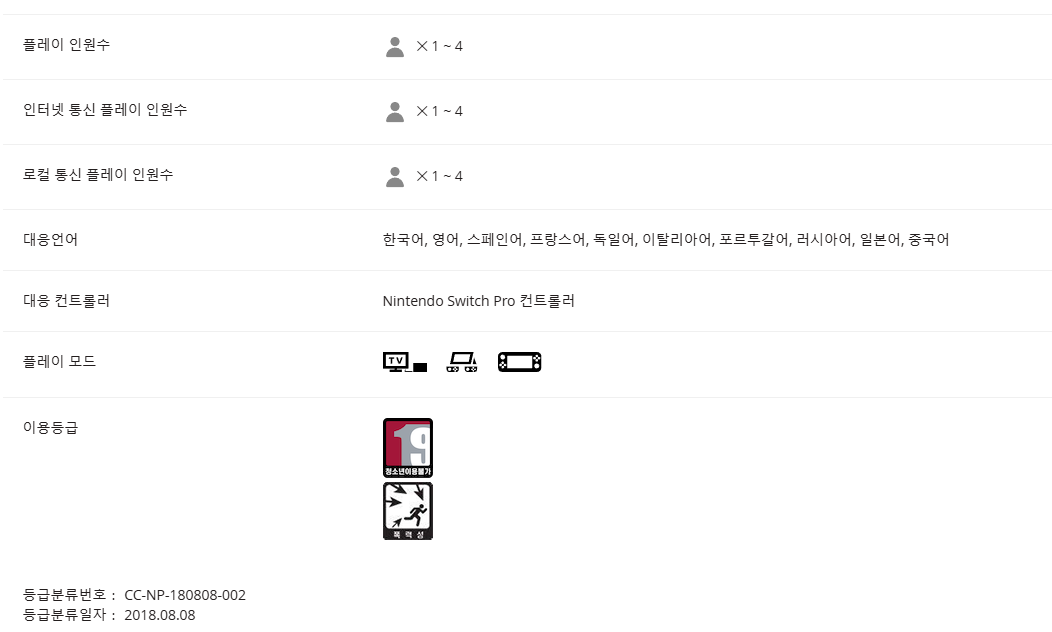Click the 이용등급 row label
Viewport: 1052px width, 632px height.
coord(50,427)
